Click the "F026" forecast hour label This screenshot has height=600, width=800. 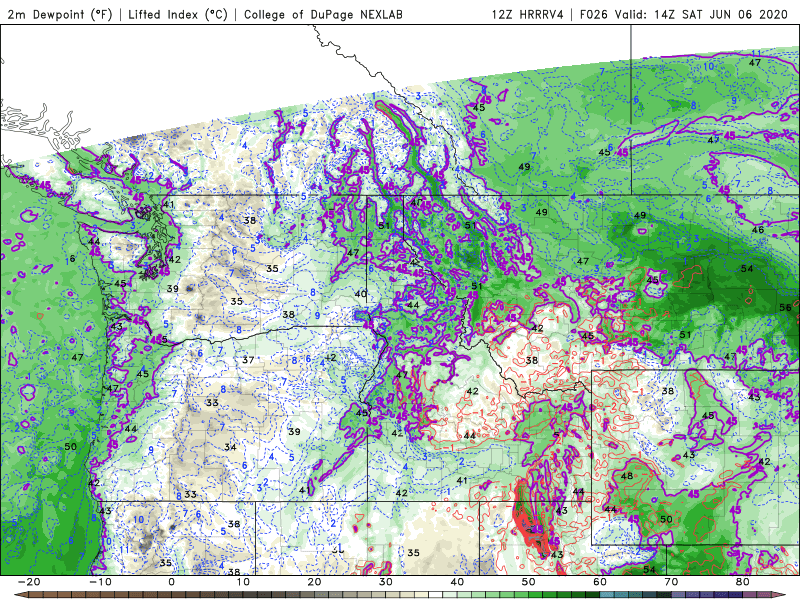pyautogui.click(x=593, y=14)
